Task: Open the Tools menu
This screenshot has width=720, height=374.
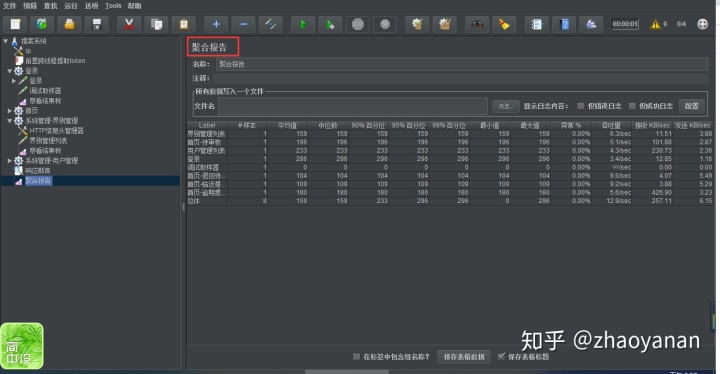Action: (113, 6)
